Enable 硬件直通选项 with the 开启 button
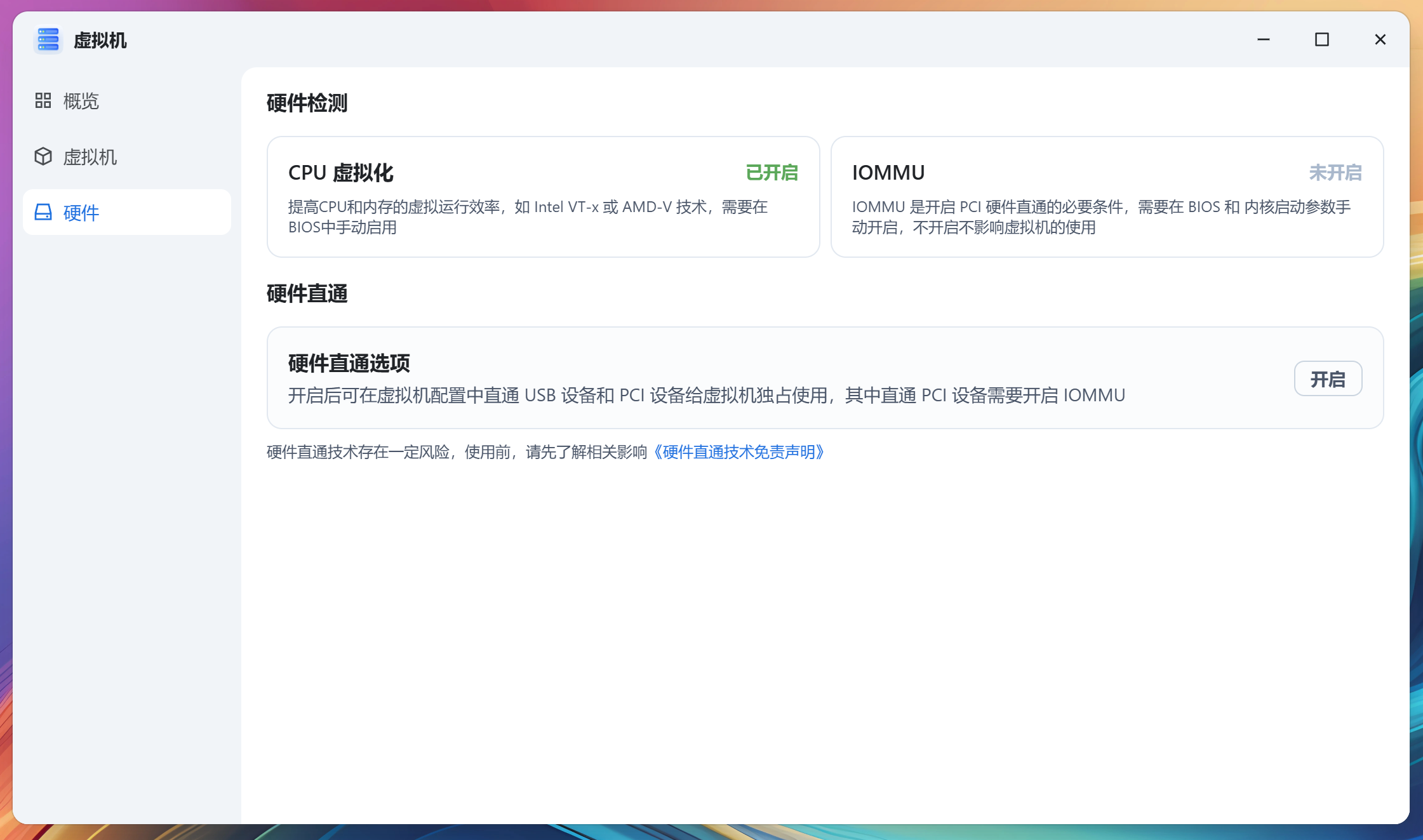Image resolution: width=1423 pixels, height=840 pixels. (x=1328, y=378)
